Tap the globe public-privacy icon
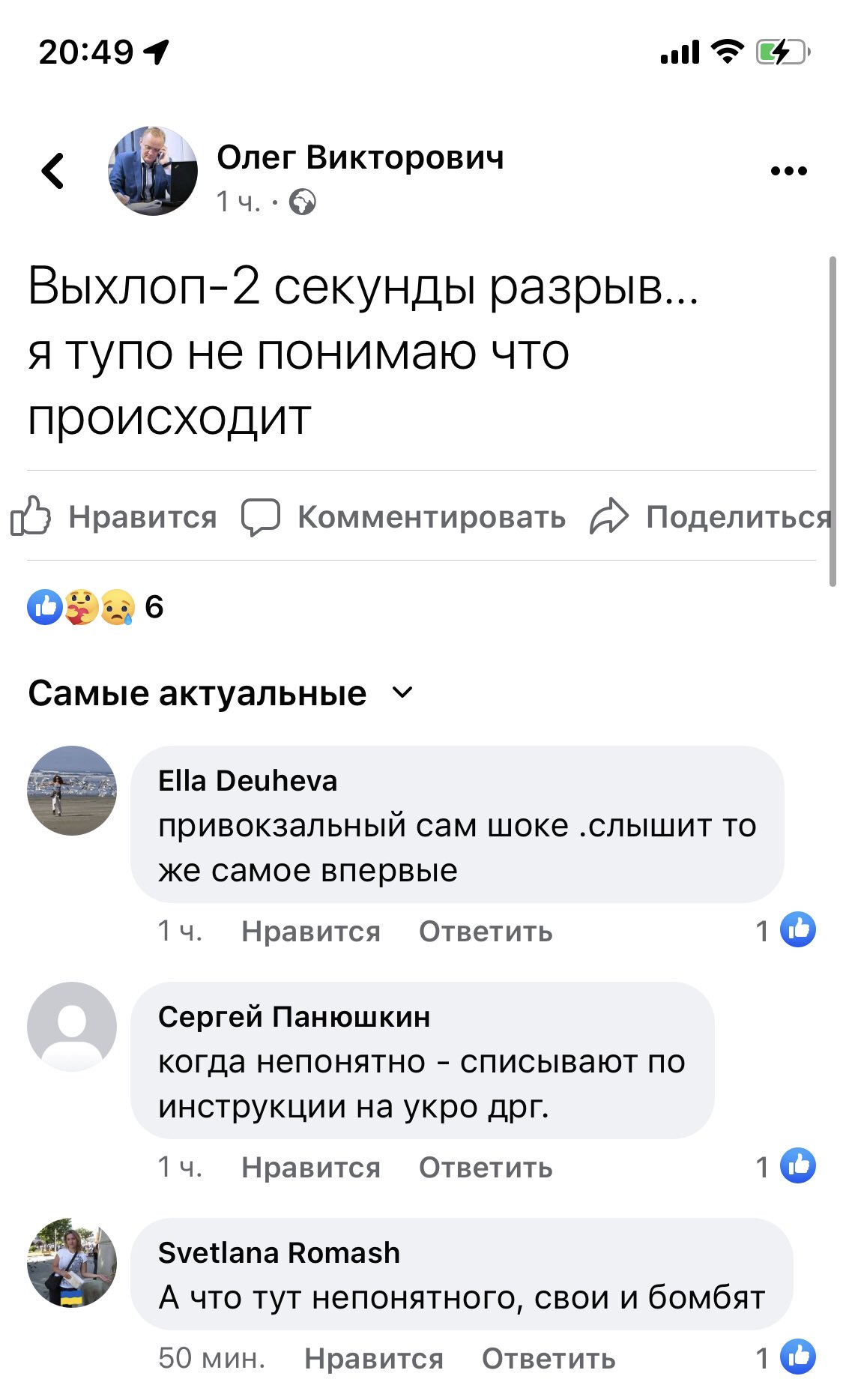 point(303,202)
